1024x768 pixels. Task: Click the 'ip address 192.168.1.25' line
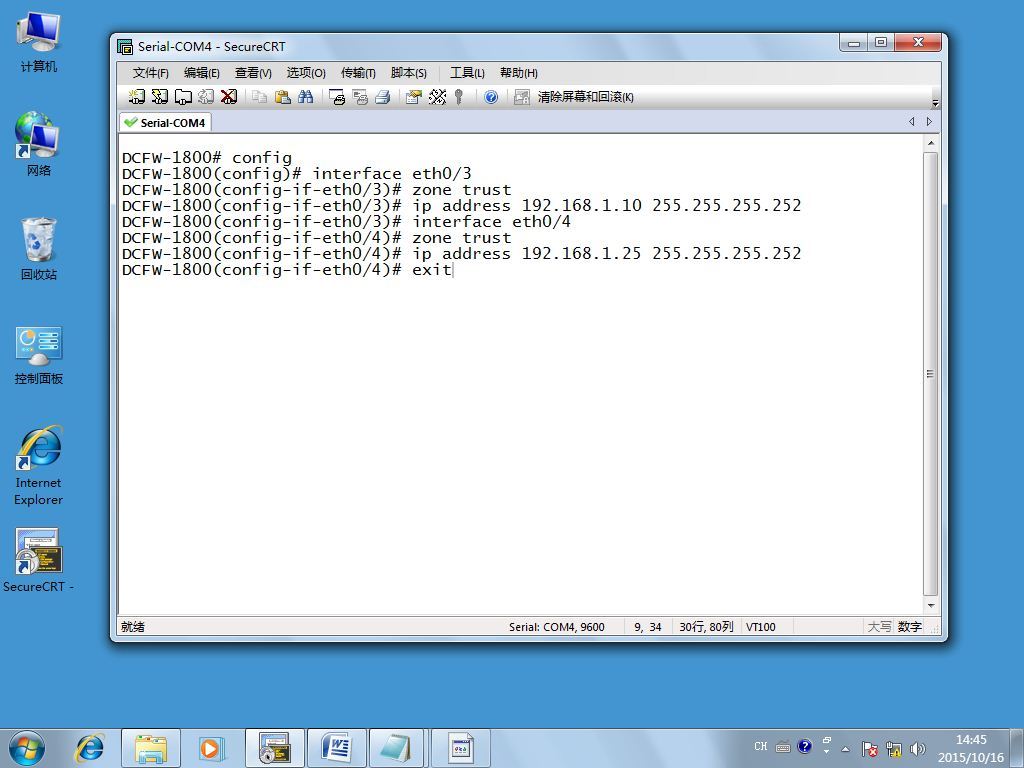click(462, 253)
